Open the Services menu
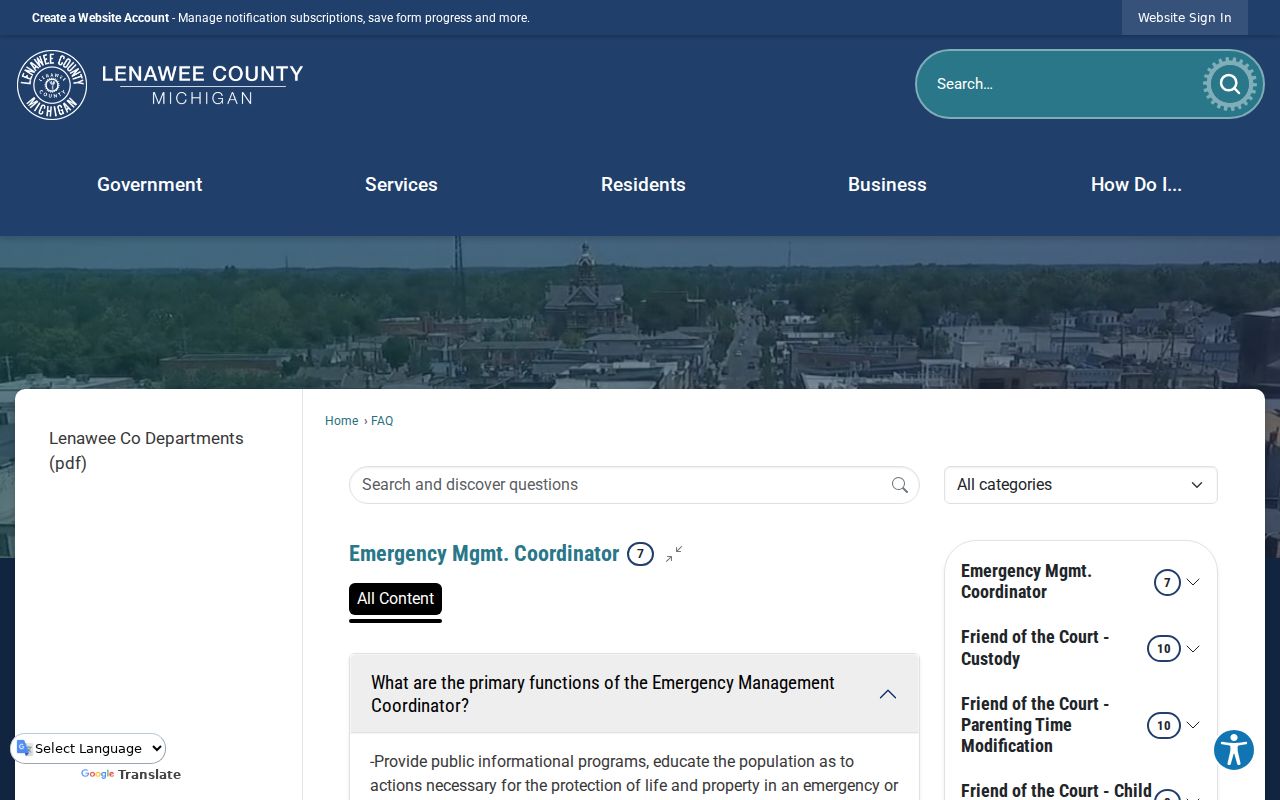Screen dimensions: 1280x800 (x=401, y=184)
